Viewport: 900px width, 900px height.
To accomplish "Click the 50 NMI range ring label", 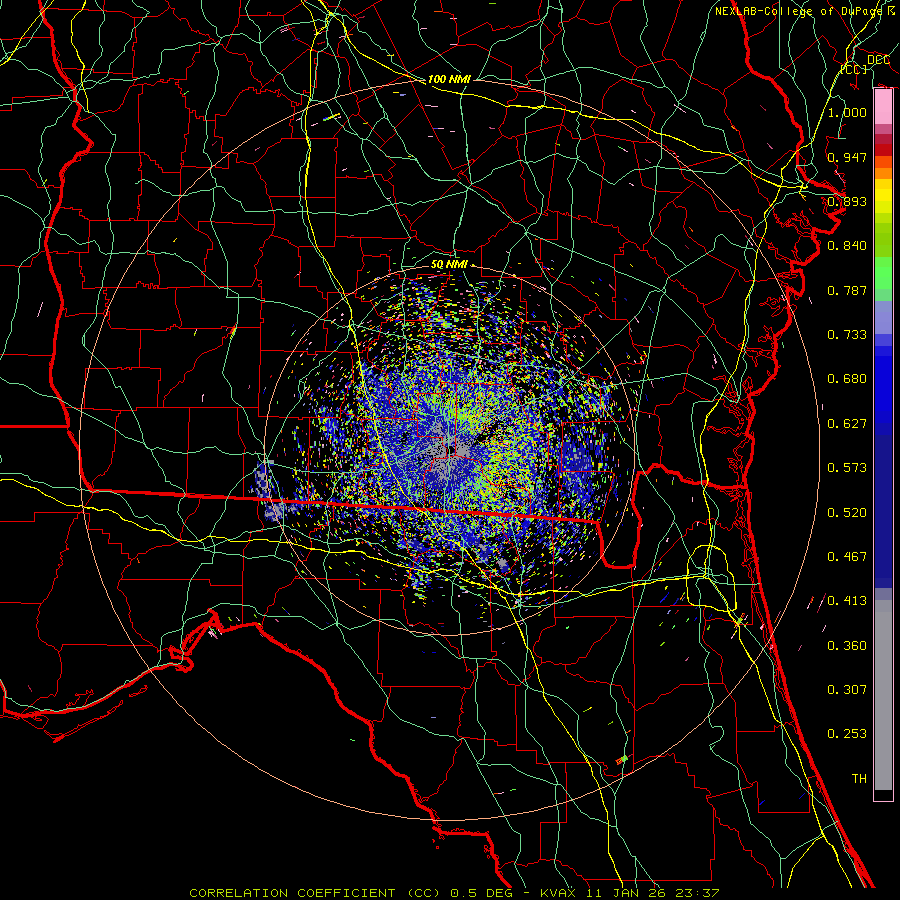I will coord(449,265).
